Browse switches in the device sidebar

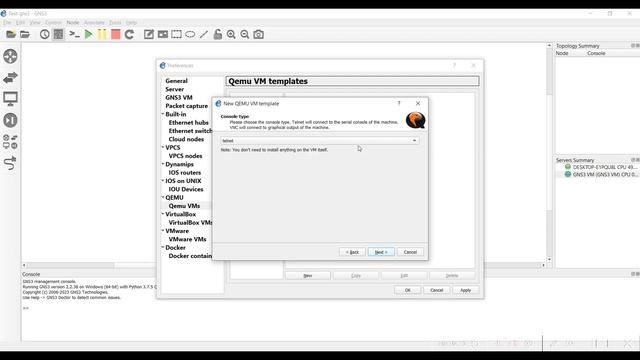(10, 78)
